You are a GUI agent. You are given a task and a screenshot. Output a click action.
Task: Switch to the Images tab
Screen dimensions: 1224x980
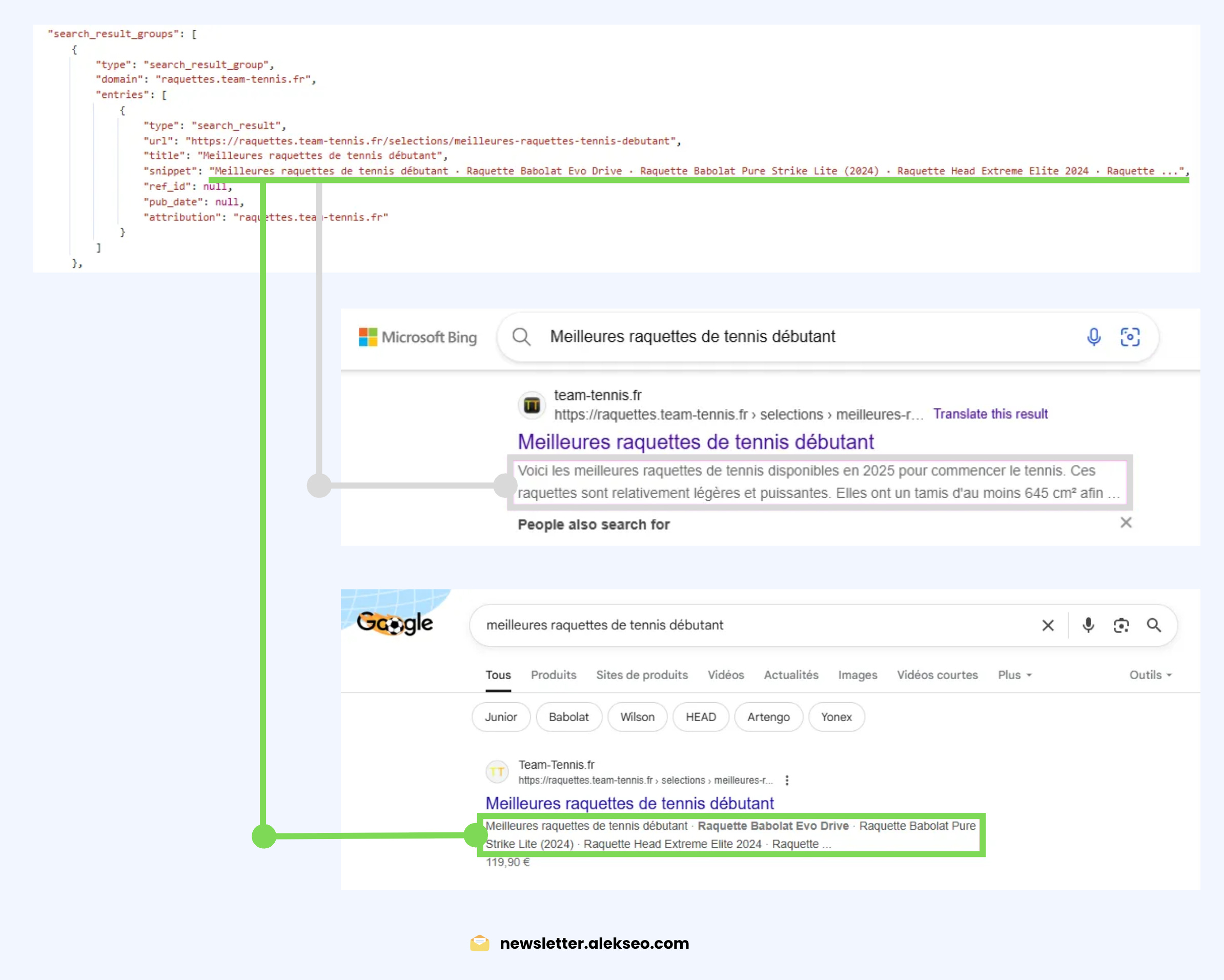click(x=857, y=675)
